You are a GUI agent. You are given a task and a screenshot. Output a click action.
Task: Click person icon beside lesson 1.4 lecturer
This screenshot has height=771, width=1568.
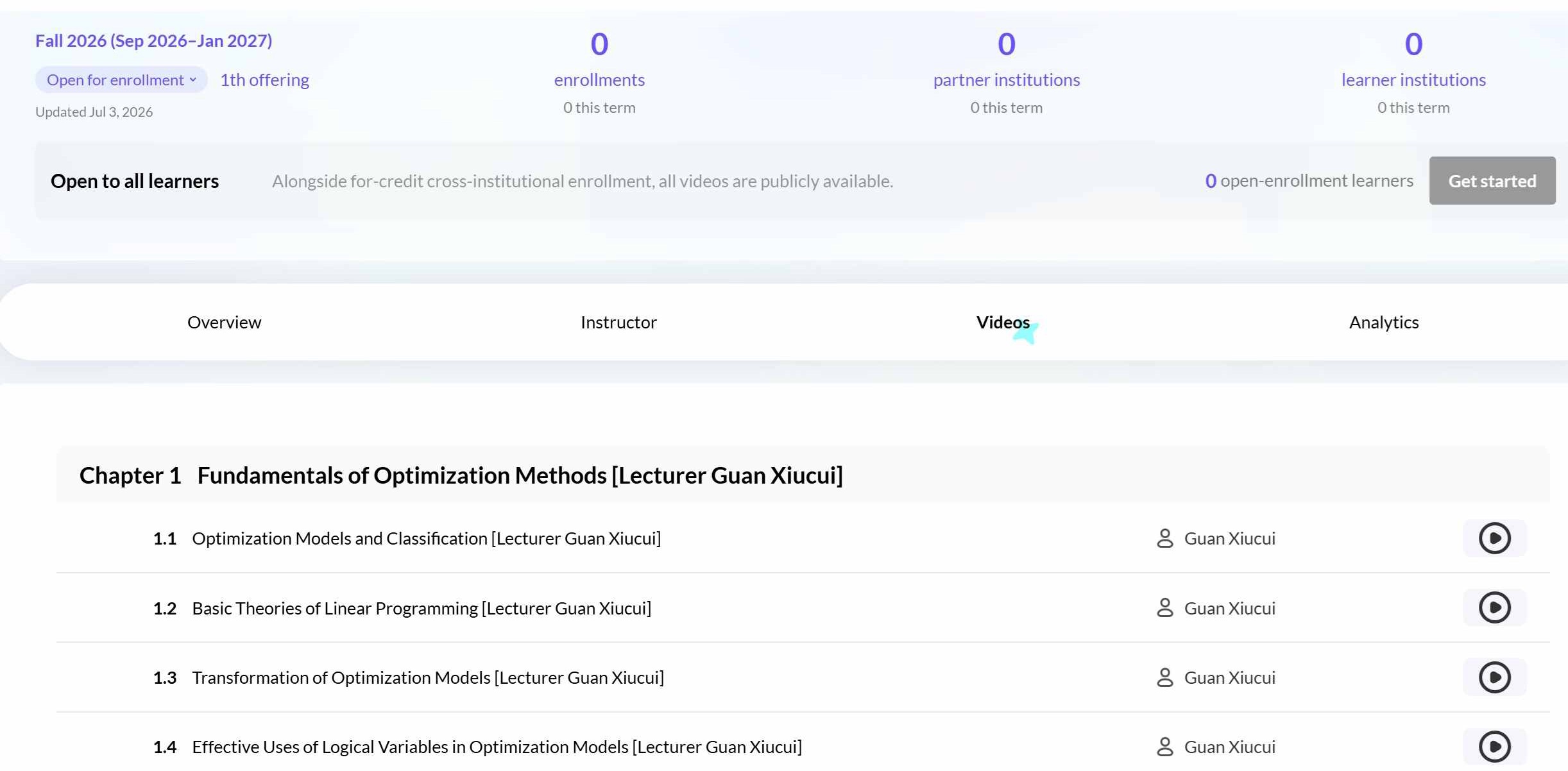click(1164, 747)
